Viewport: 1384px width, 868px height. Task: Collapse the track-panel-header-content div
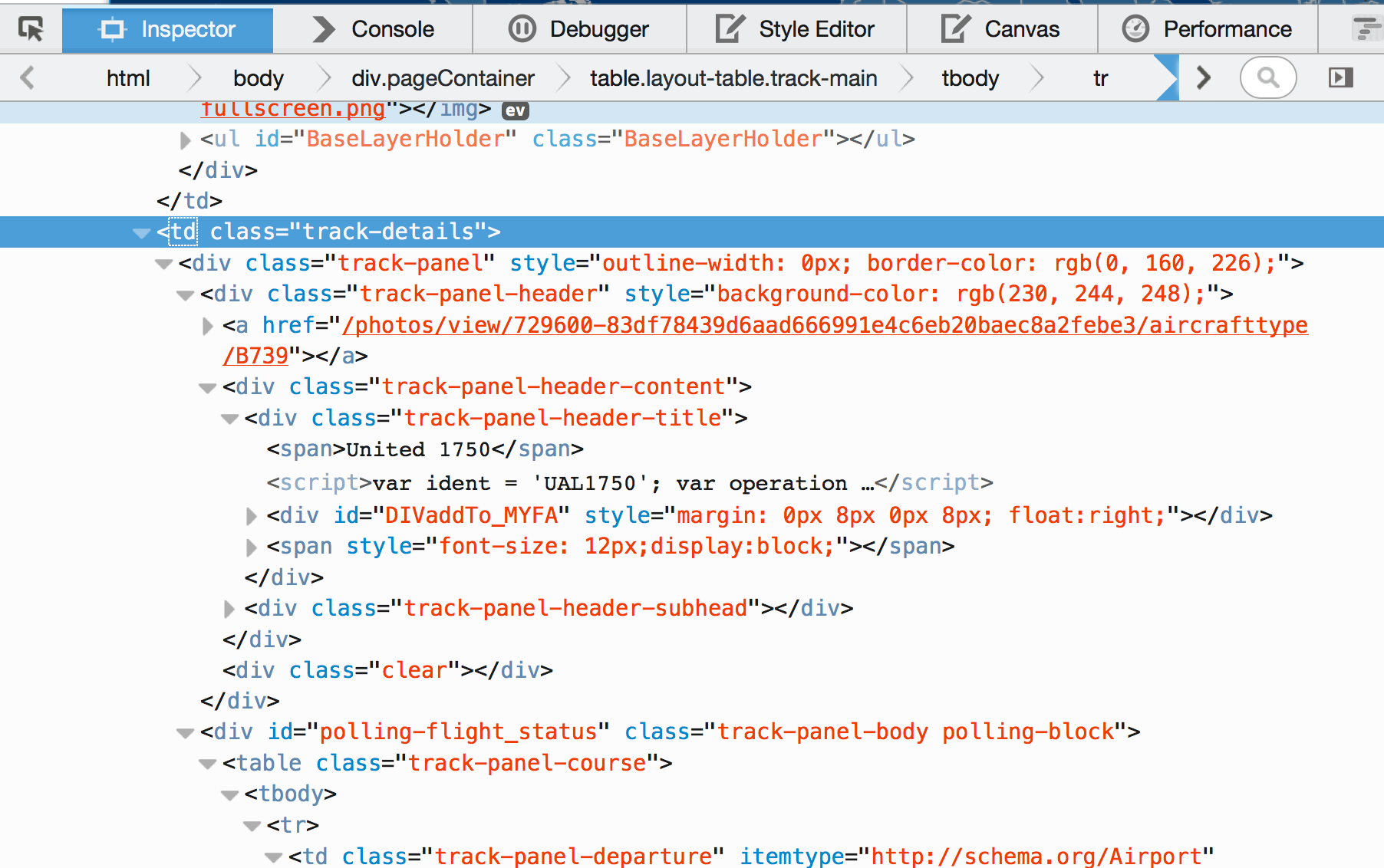click(207, 387)
